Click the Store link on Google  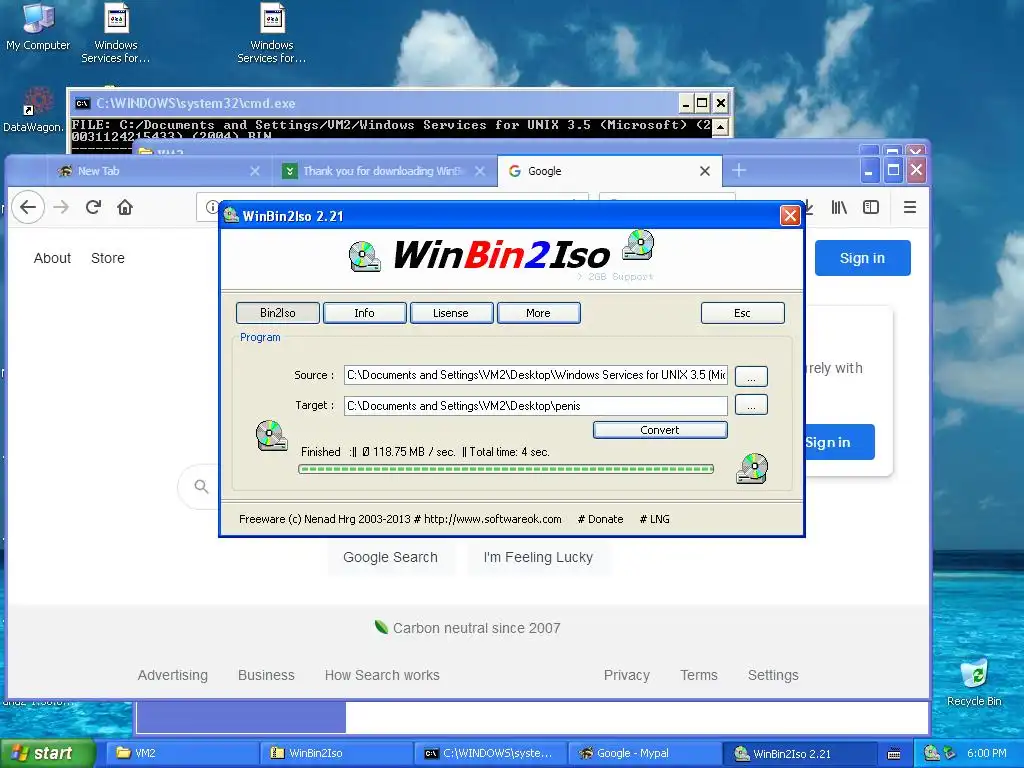(x=108, y=258)
